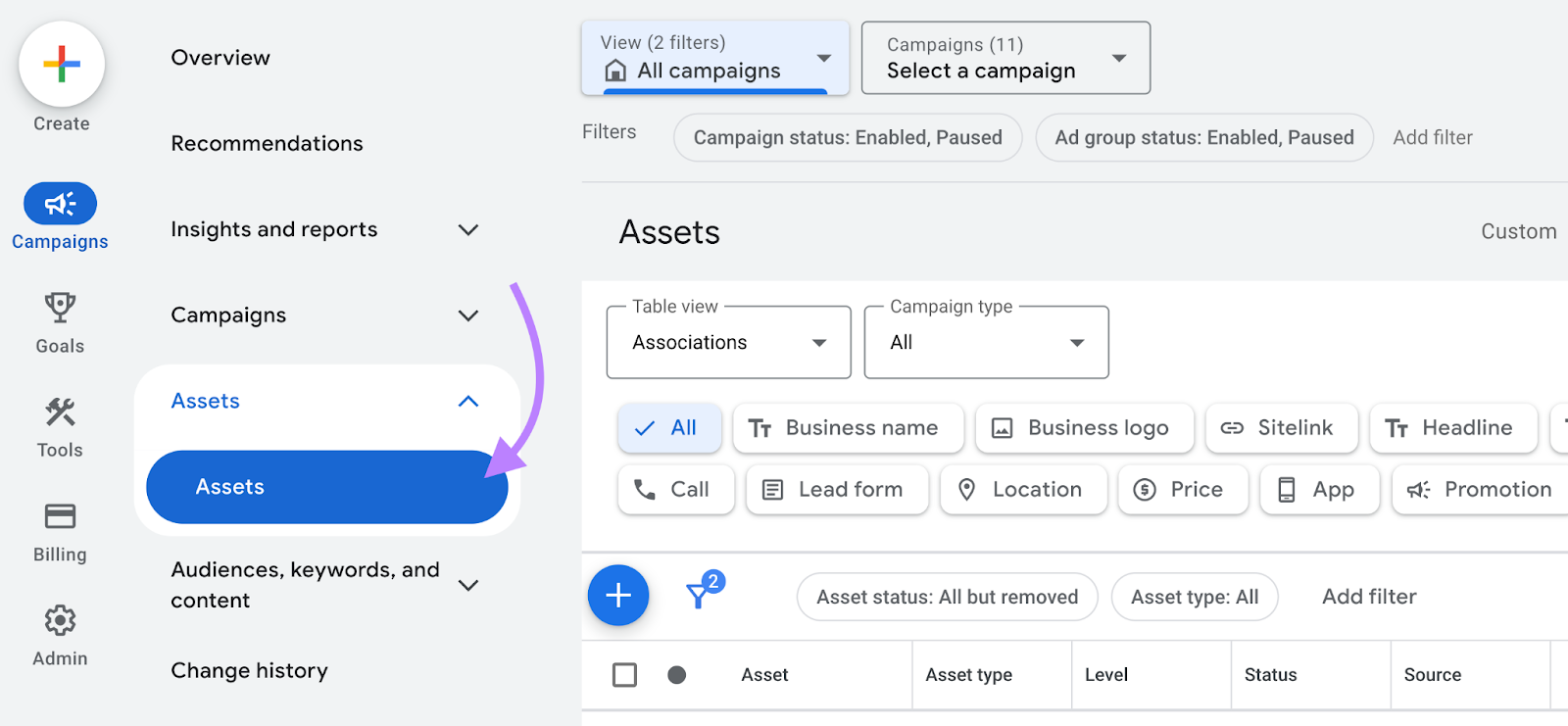Click Ad group status: Enabled, Paused filter chip
This screenshot has height=726, width=1568.
tap(1204, 138)
